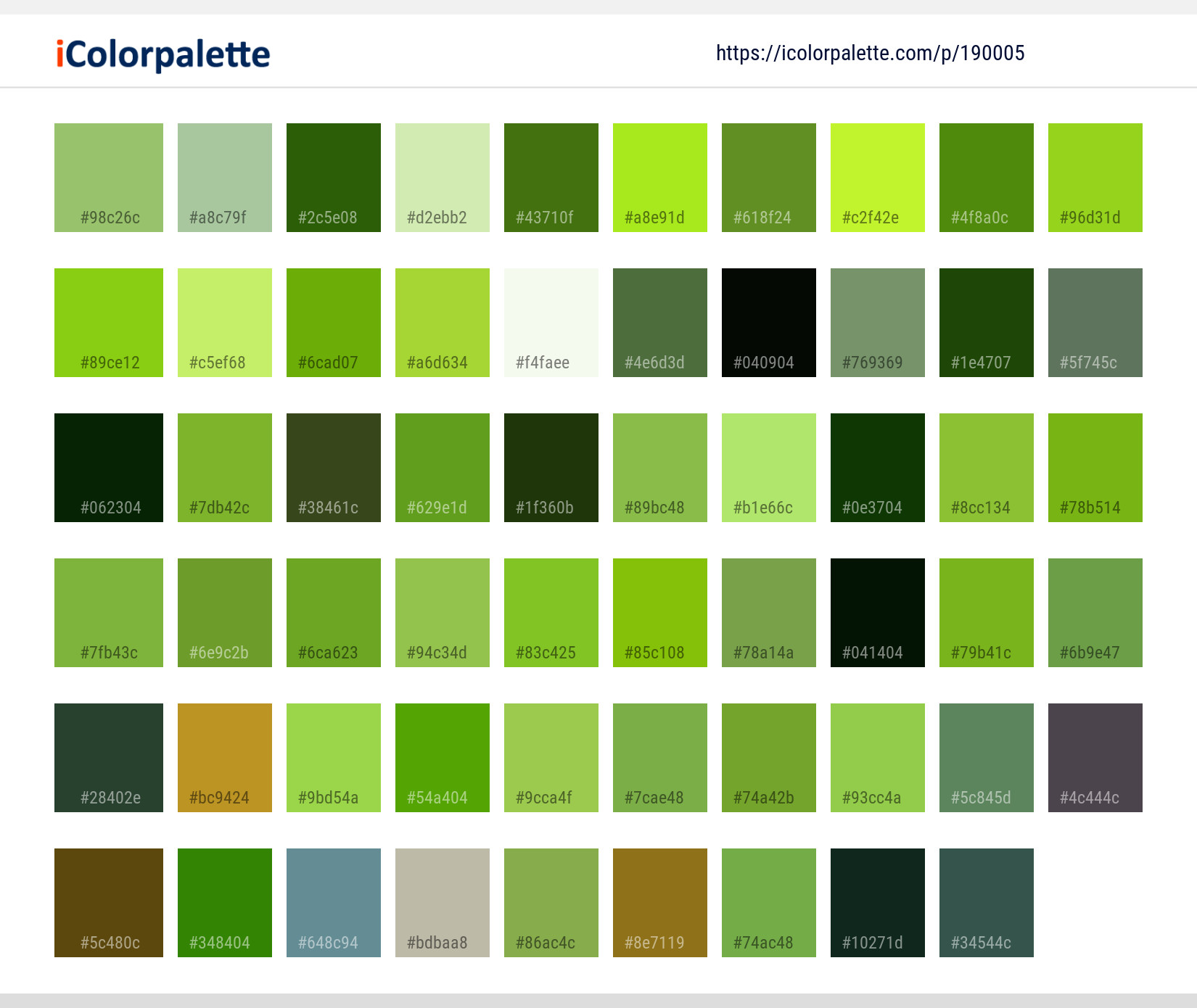Pick the near-white #f4faee swatch
Screen dimensions: 1197x1008
[x=551, y=323]
